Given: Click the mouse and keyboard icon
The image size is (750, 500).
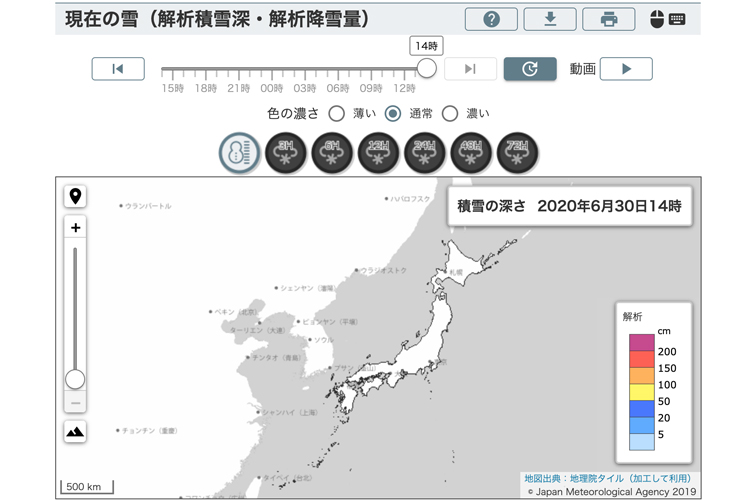Looking at the screenshot, I should (x=667, y=19).
